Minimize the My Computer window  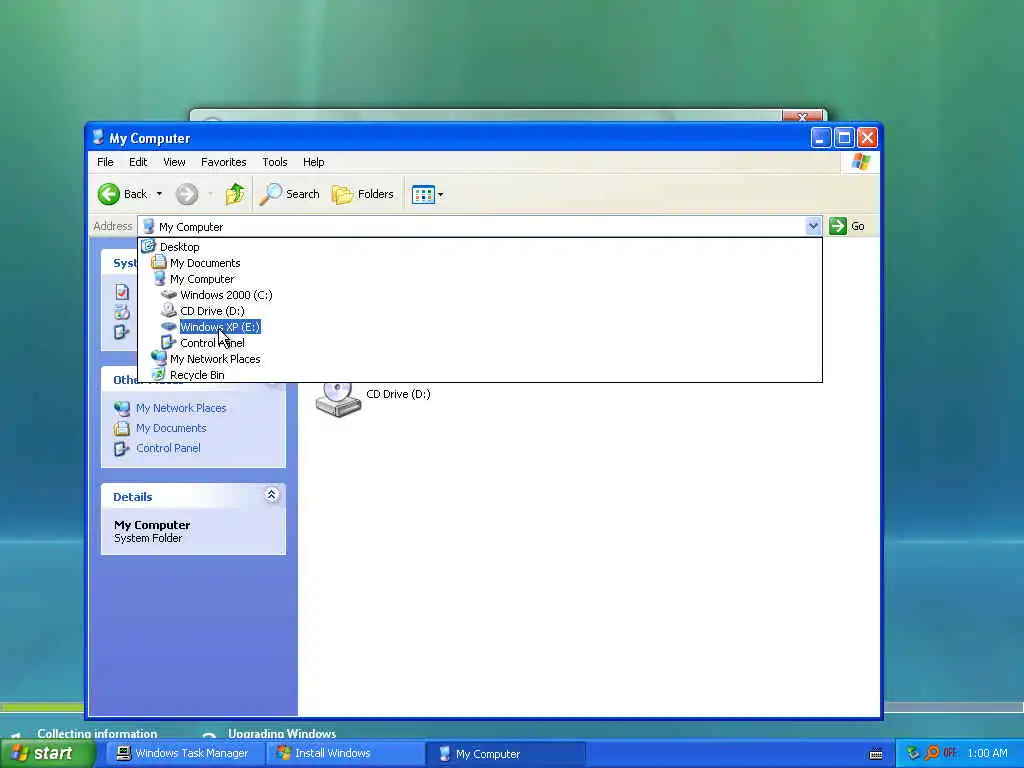point(820,138)
